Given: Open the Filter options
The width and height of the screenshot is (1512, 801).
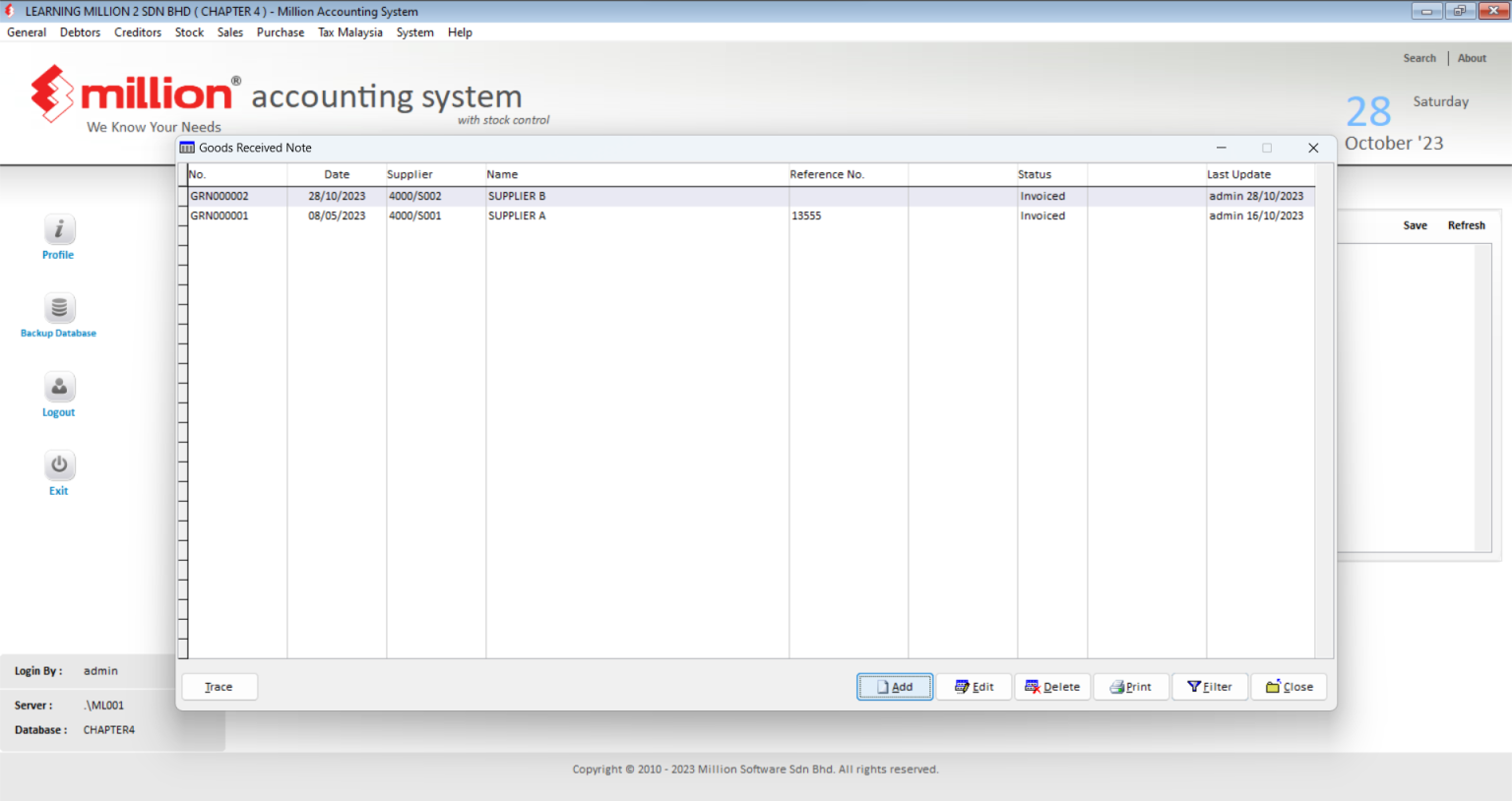Looking at the screenshot, I should pyautogui.click(x=1210, y=687).
